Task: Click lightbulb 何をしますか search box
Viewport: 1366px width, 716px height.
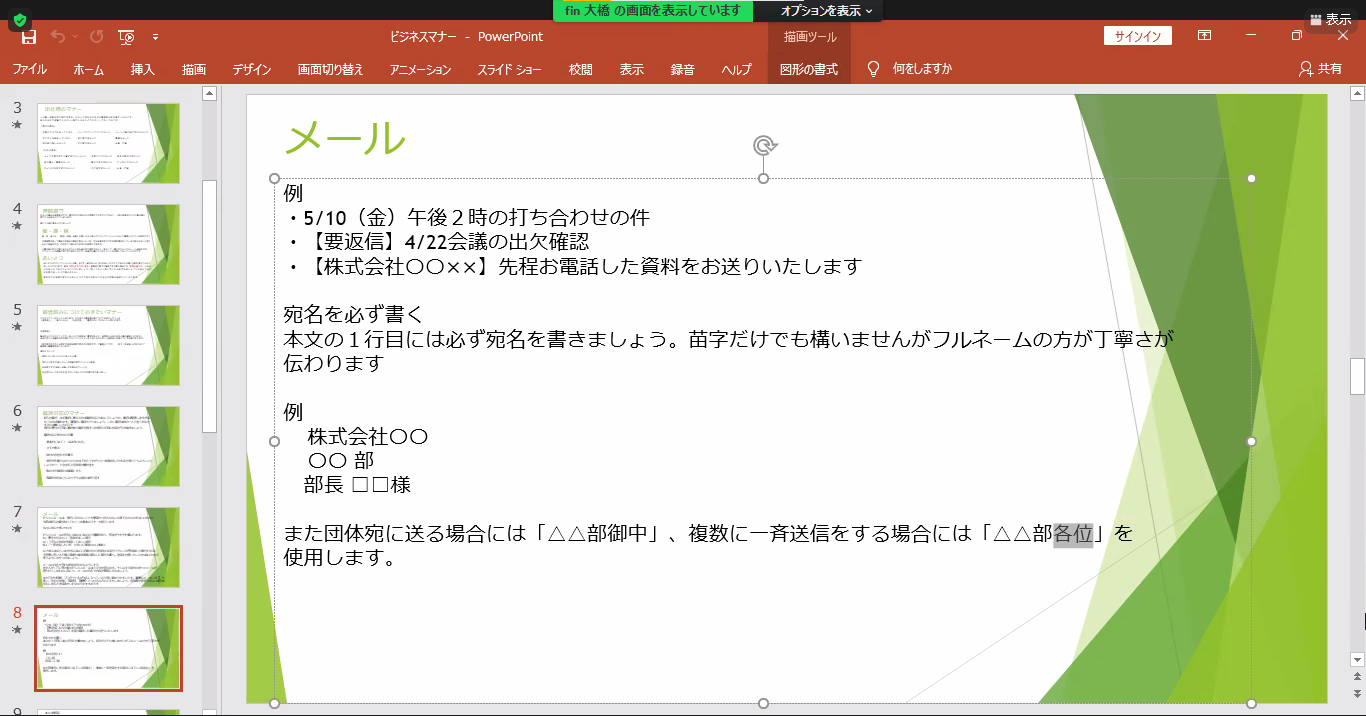Action: point(909,69)
